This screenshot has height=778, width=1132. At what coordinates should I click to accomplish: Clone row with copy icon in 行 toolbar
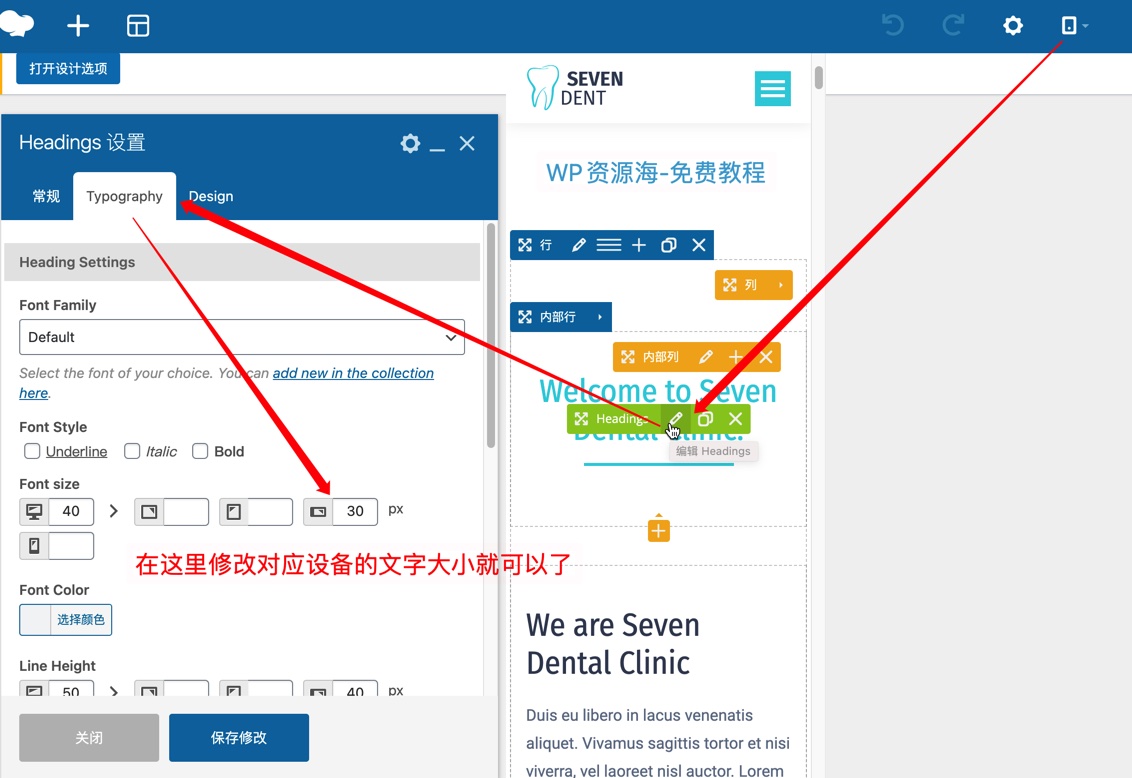(669, 245)
